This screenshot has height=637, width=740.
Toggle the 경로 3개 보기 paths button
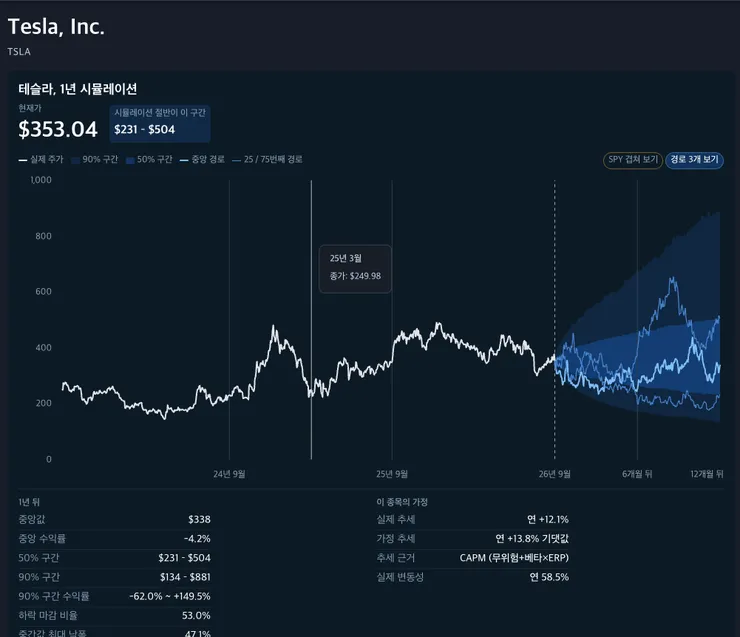[x=694, y=160]
